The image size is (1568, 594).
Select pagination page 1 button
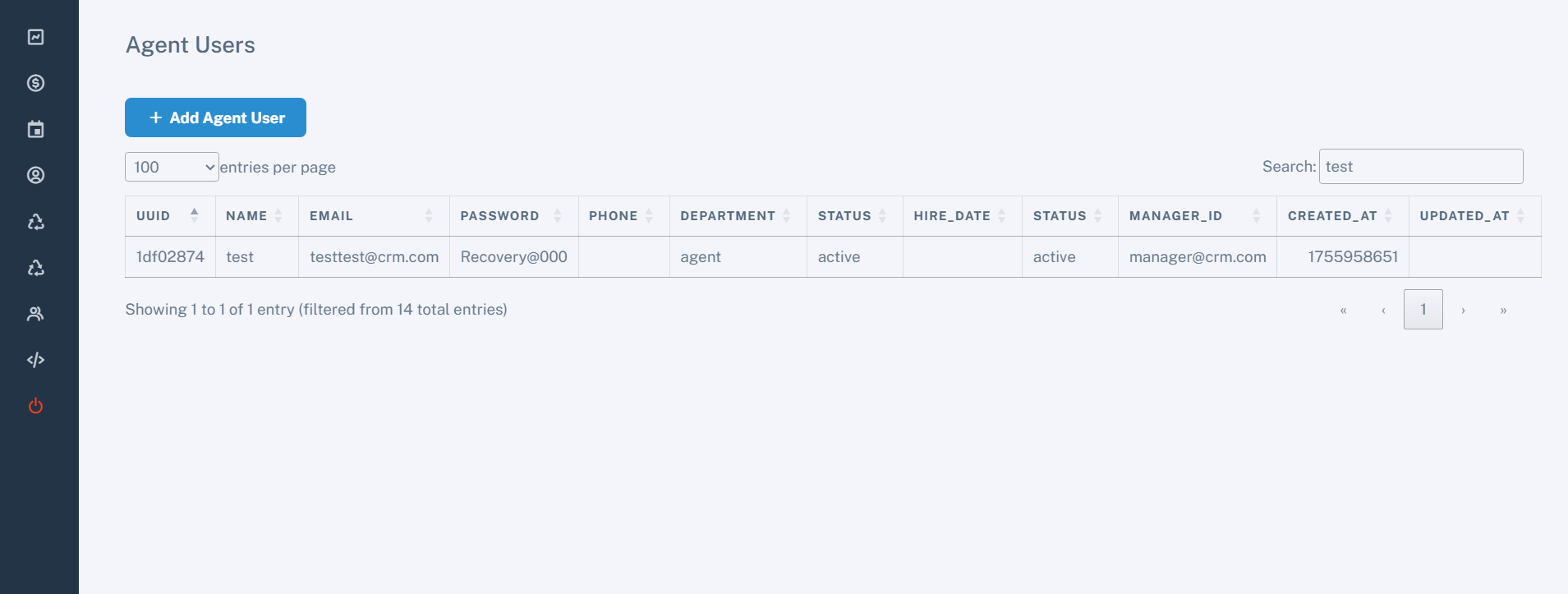point(1423,310)
